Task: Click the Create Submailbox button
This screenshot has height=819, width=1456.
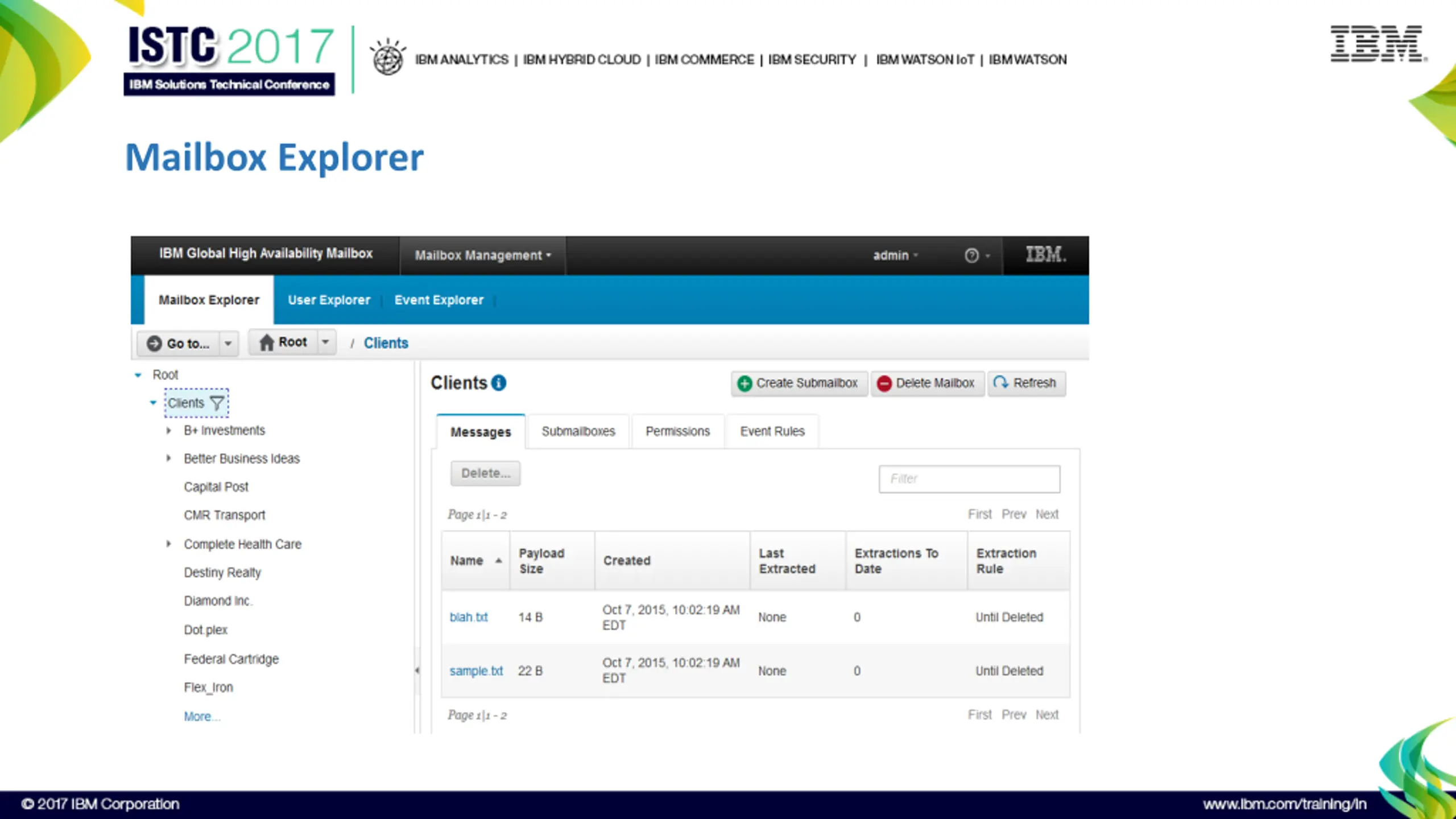Action: pyautogui.click(x=799, y=383)
